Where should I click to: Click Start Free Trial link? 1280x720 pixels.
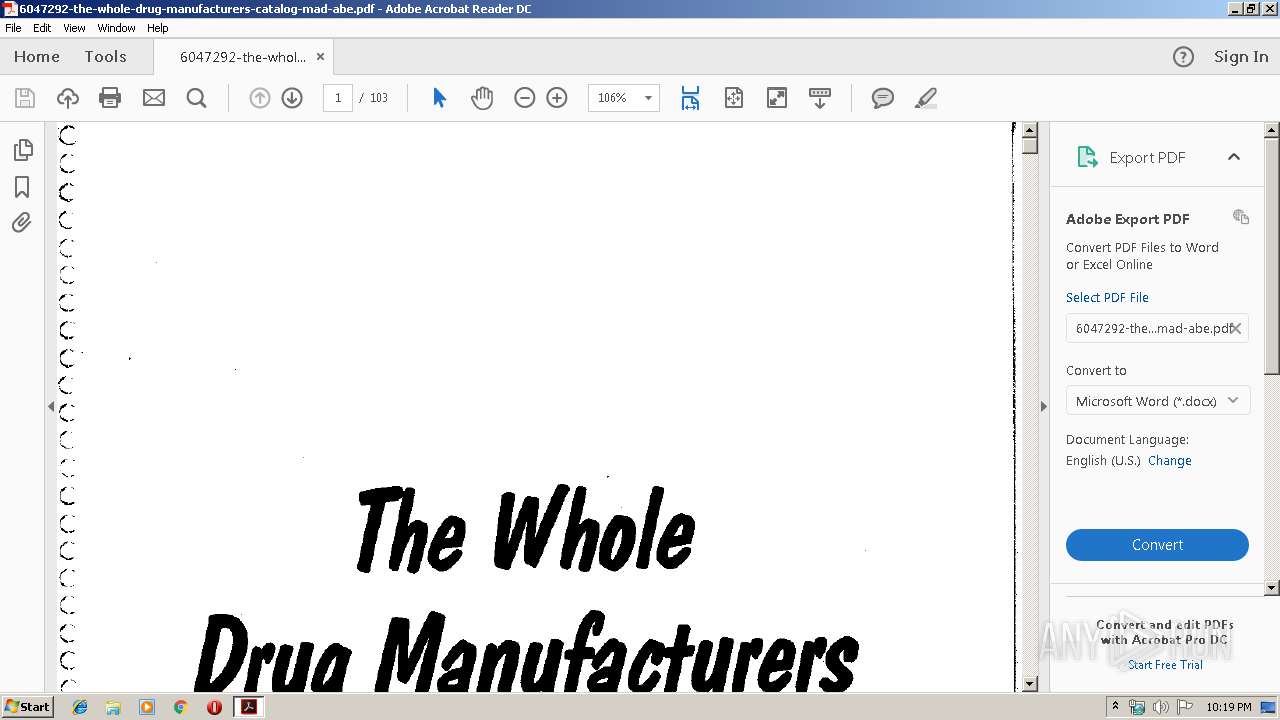(1165, 665)
